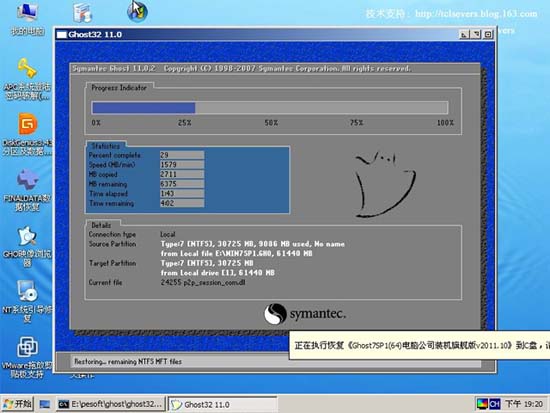Open the 我的电脑 desktop icon
This screenshot has width=550, height=413.
tap(27, 18)
